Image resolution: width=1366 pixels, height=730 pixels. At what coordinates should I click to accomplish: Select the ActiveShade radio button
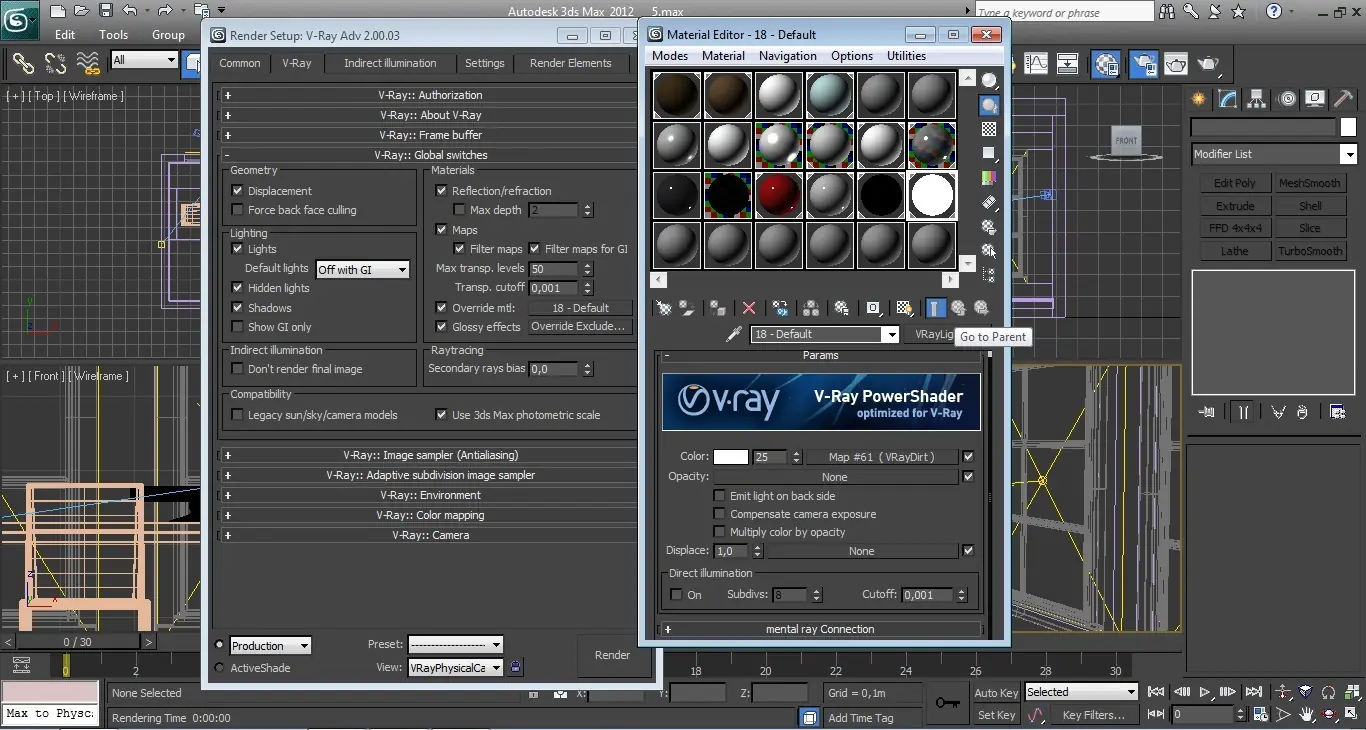(220, 668)
